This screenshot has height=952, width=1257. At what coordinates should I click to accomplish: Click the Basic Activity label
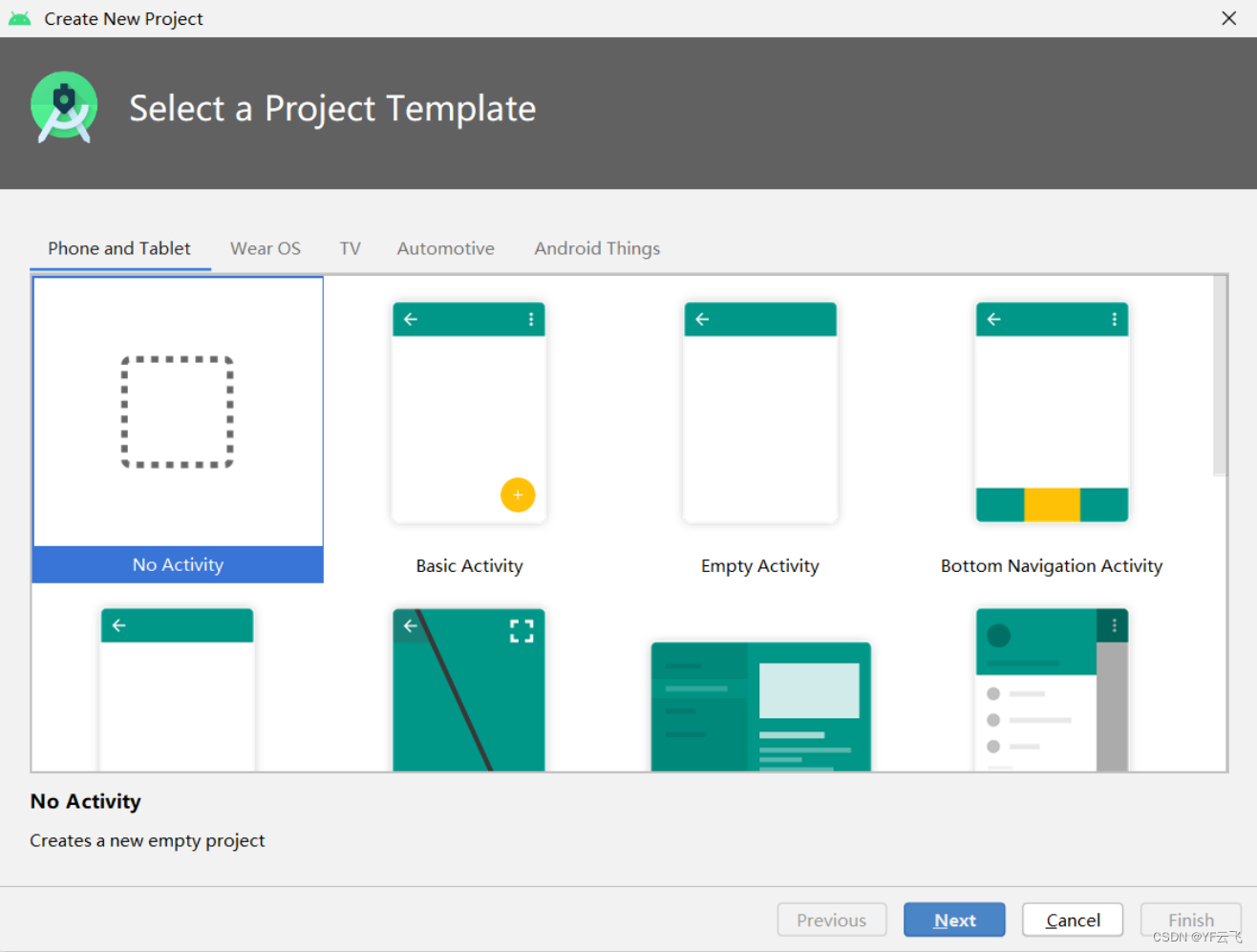469,565
